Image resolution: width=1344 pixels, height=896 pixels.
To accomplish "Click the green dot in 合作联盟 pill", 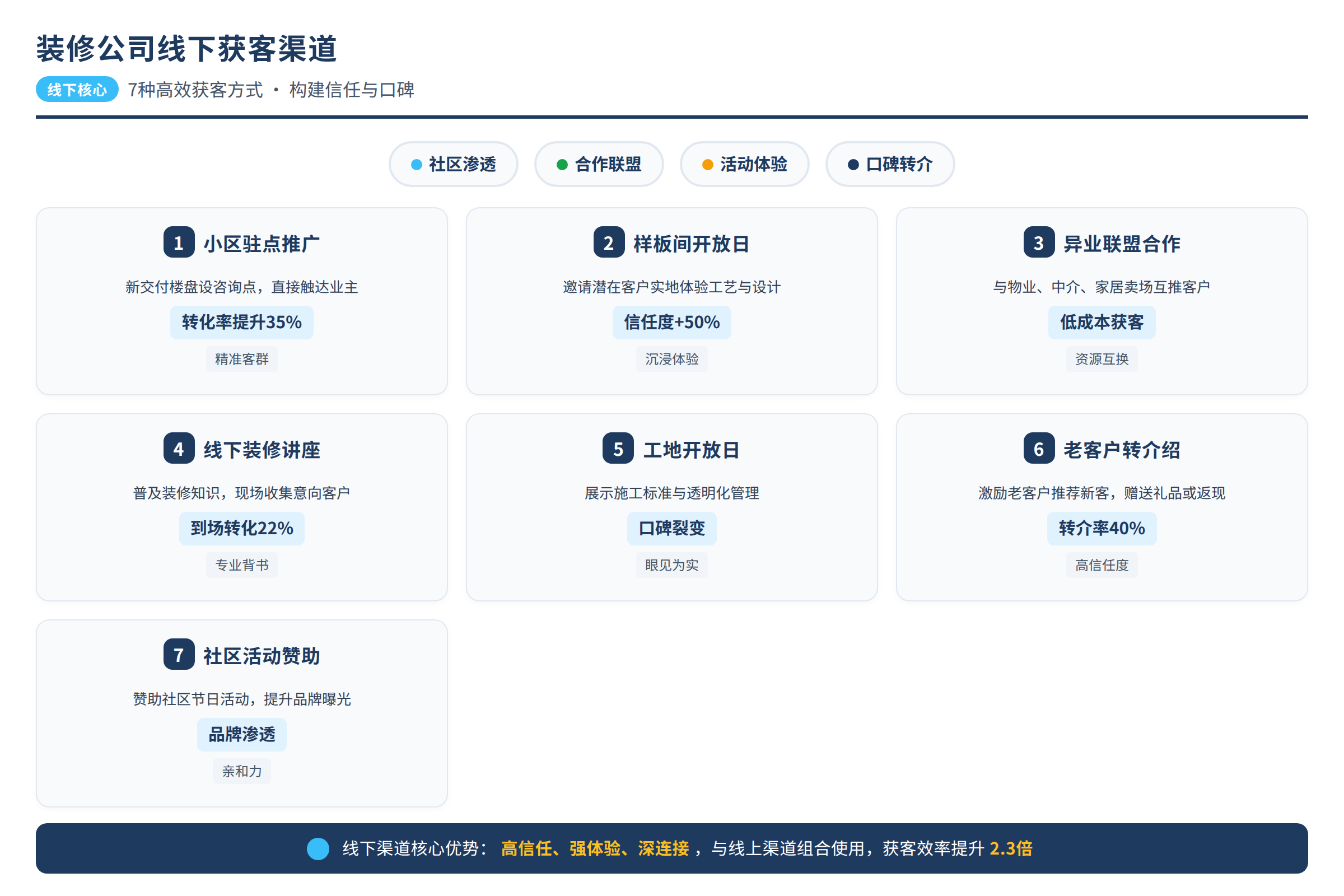I will (562, 165).
